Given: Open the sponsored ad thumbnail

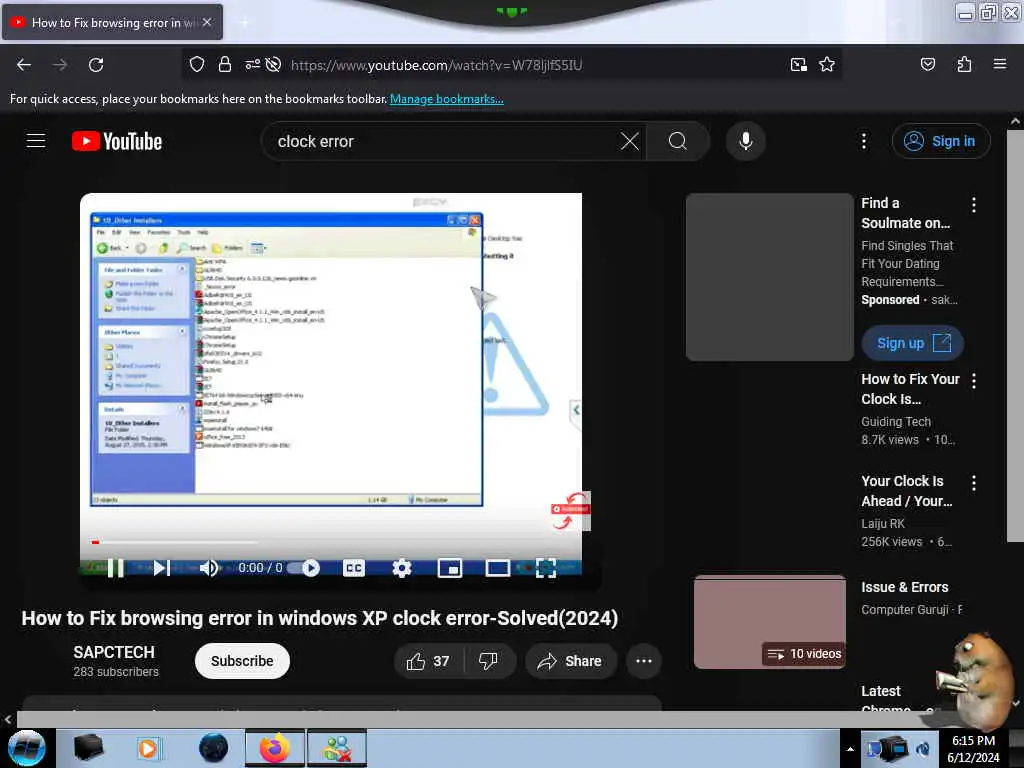Looking at the screenshot, I should [x=770, y=276].
